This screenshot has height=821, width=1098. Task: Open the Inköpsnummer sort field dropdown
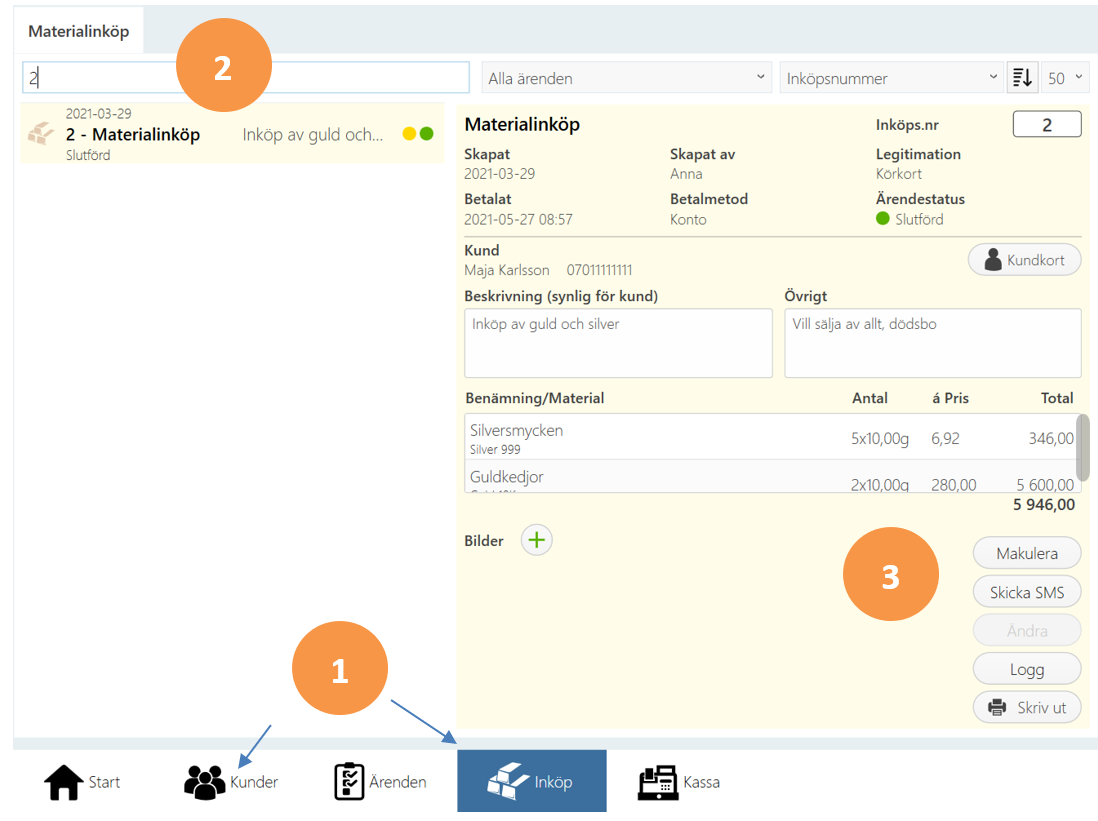[x=891, y=78]
